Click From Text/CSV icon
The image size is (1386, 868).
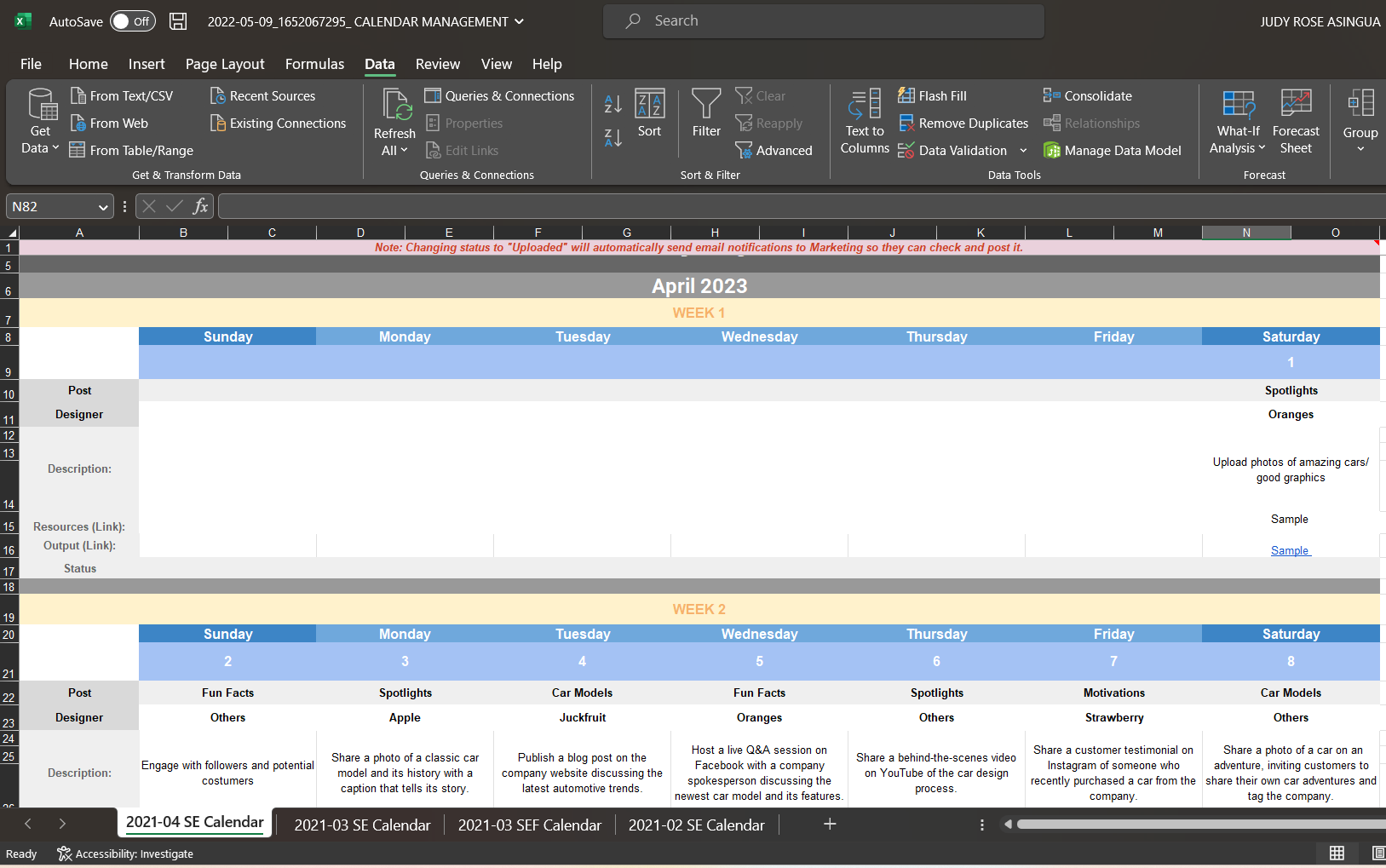click(x=78, y=95)
